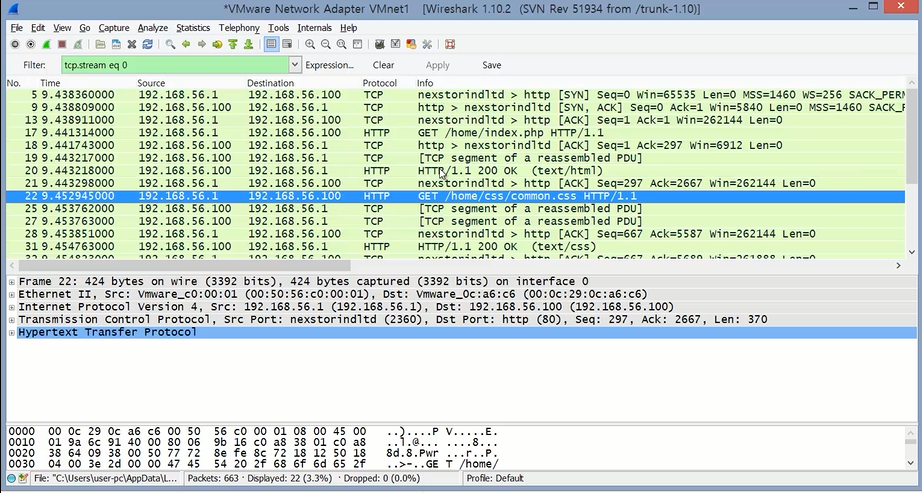The height and width of the screenshot is (493, 922).
Task: Open a capture file
Action: click(x=101, y=44)
